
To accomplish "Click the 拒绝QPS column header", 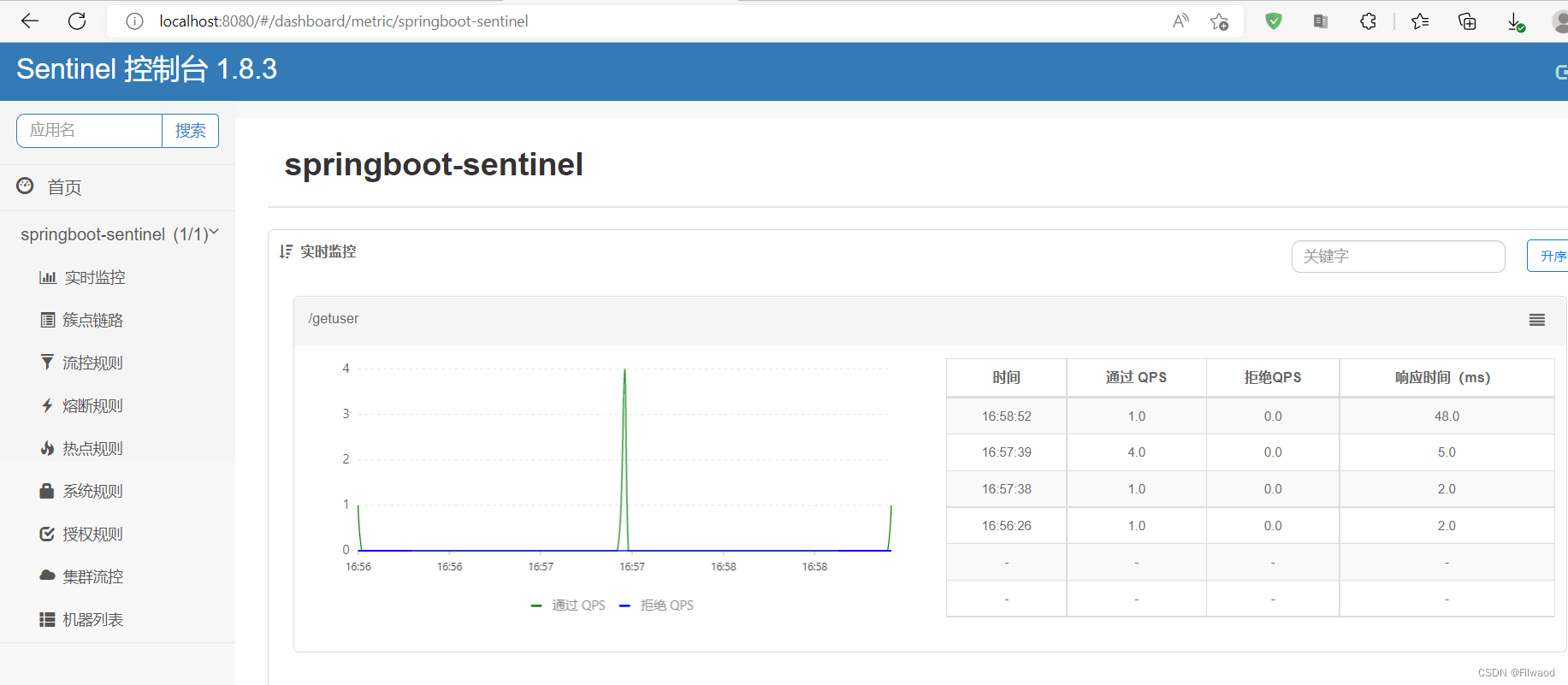I will tap(1273, 377).
